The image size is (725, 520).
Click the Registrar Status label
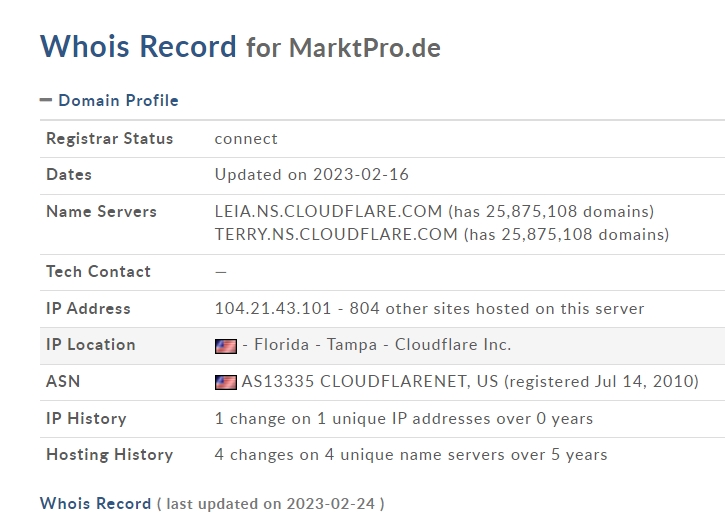click(x=110, y=139)
